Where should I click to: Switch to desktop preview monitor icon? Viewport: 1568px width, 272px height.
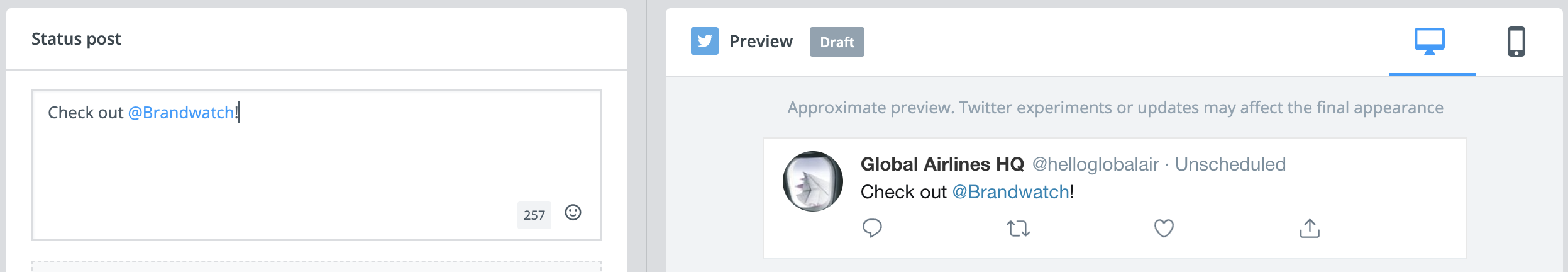[x=1429, y=42]
